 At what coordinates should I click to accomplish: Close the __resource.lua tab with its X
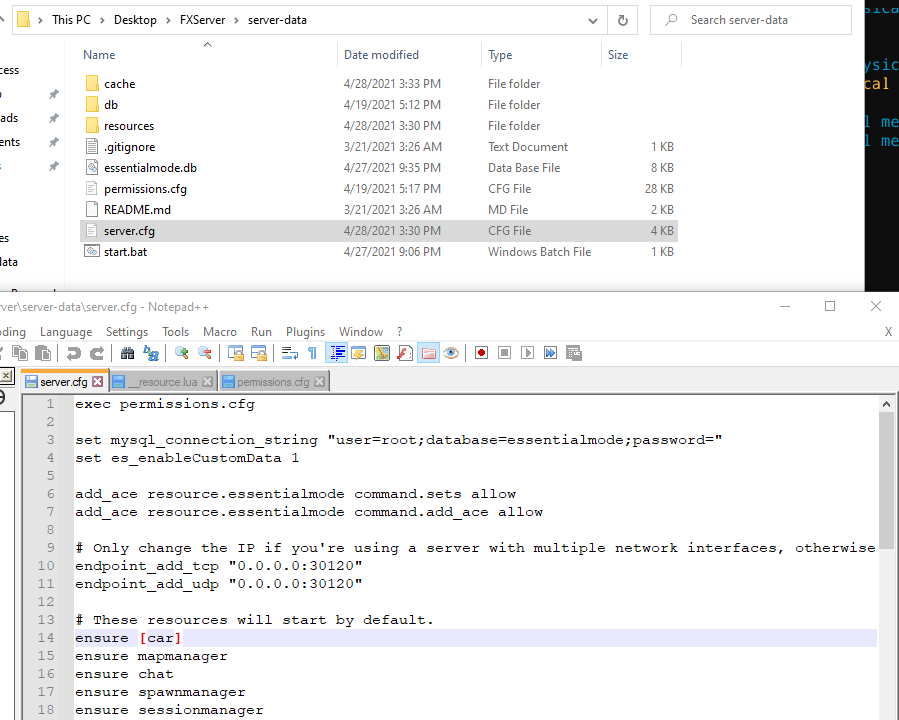208,381
